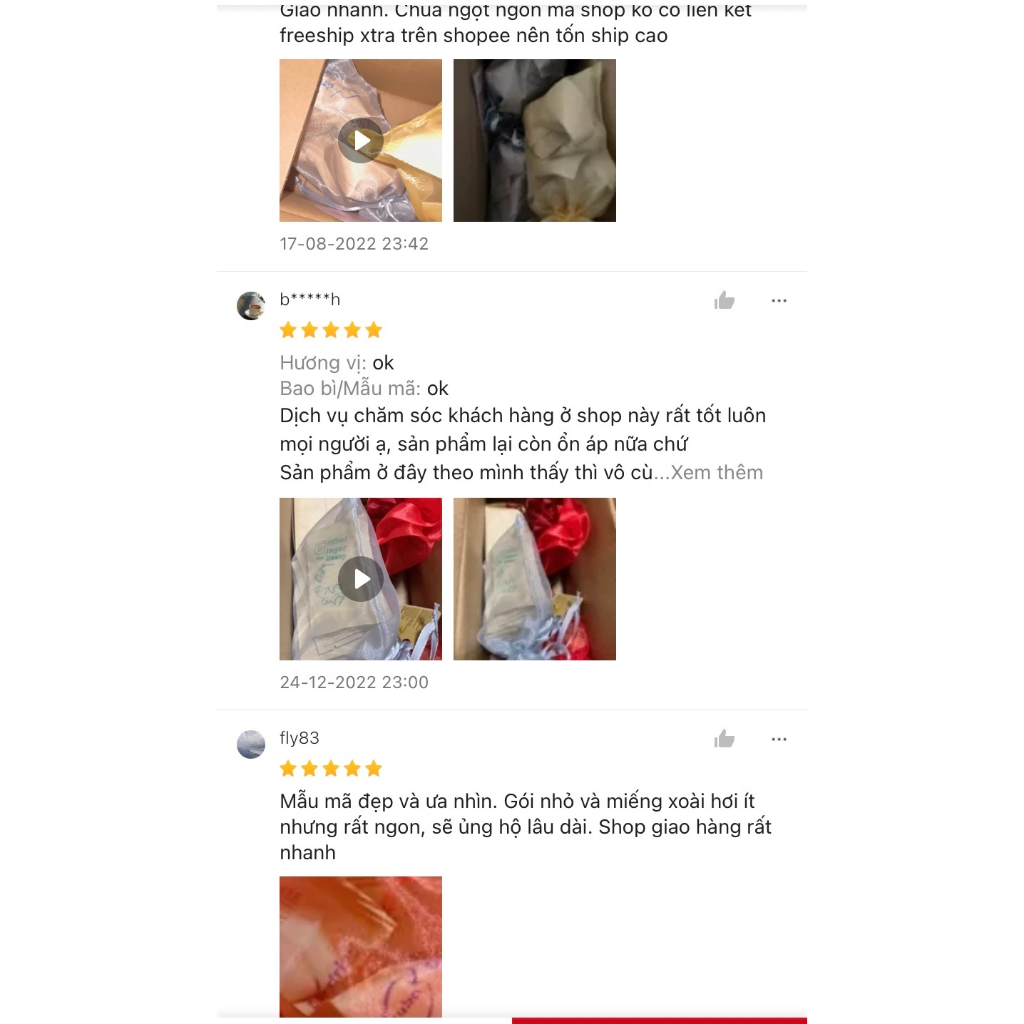This screenshot has width=1024, height=1024.
Task: Play b*****h's review video
Action: coord(360,579)
